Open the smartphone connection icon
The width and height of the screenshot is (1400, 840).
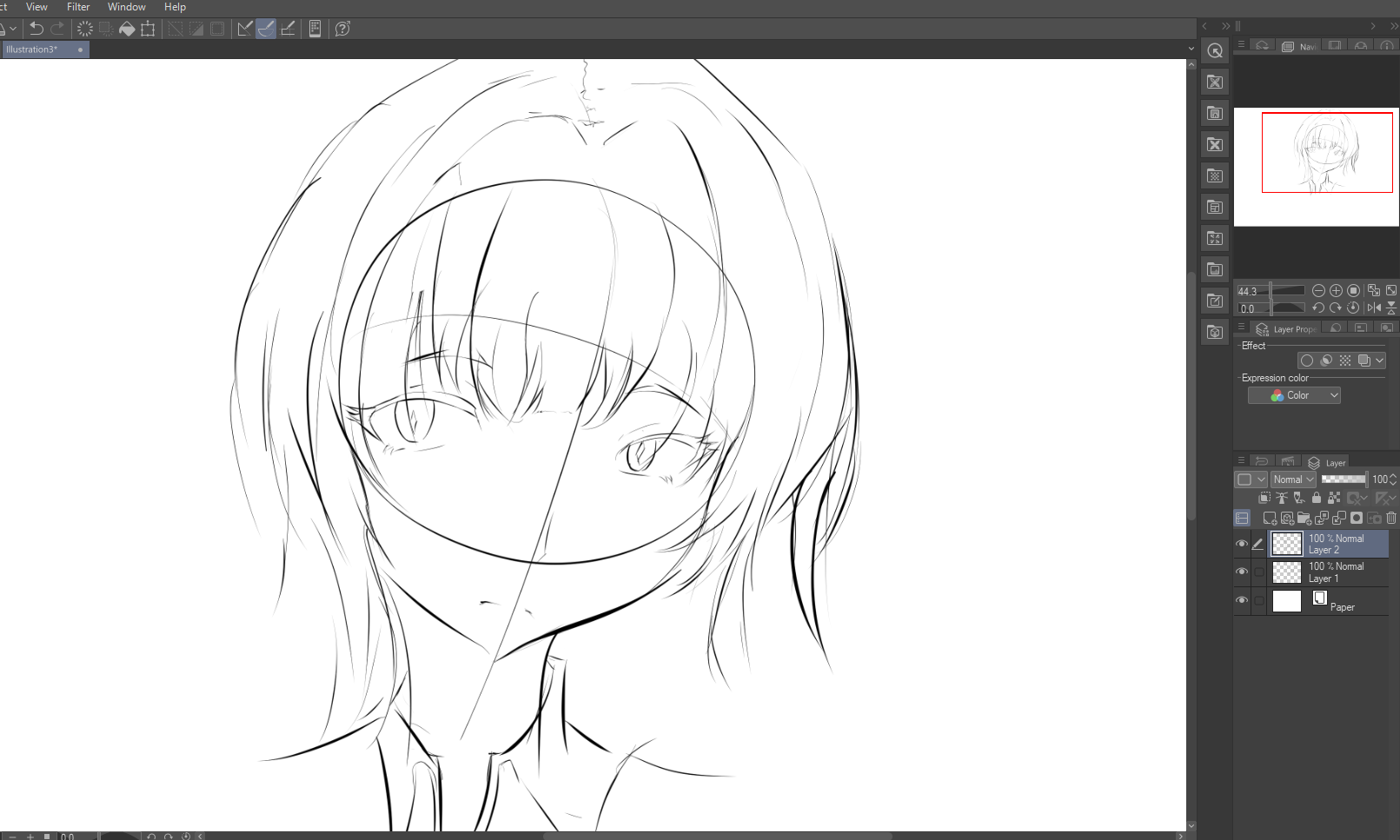(315, 29)
